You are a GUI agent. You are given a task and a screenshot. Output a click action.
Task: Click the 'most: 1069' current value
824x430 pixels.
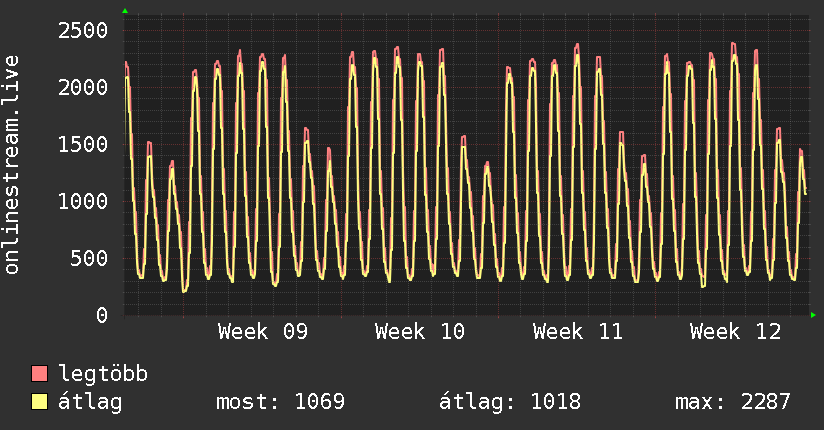[280, 402]
